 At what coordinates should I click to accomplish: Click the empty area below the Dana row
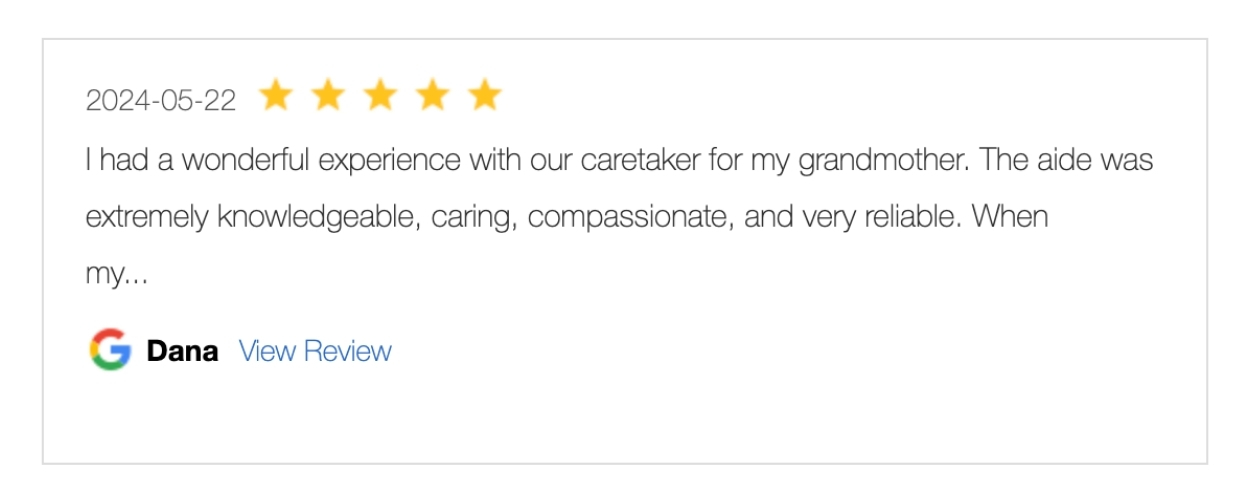tap(624, 420)
